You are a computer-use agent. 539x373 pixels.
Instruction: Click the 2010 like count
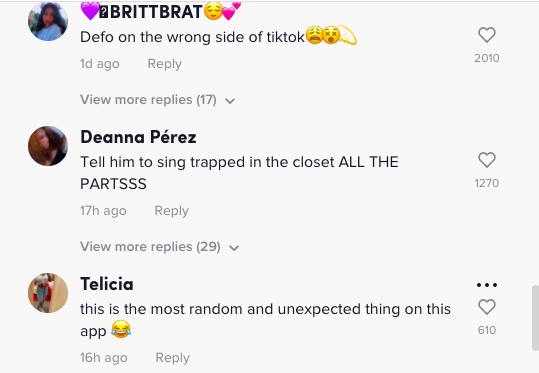487,58
